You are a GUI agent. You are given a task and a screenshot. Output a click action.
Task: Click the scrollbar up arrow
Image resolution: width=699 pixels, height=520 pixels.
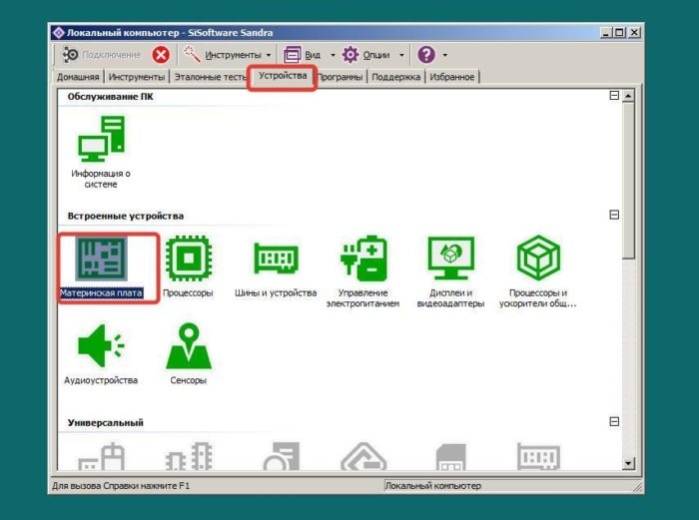pos(628,95)
